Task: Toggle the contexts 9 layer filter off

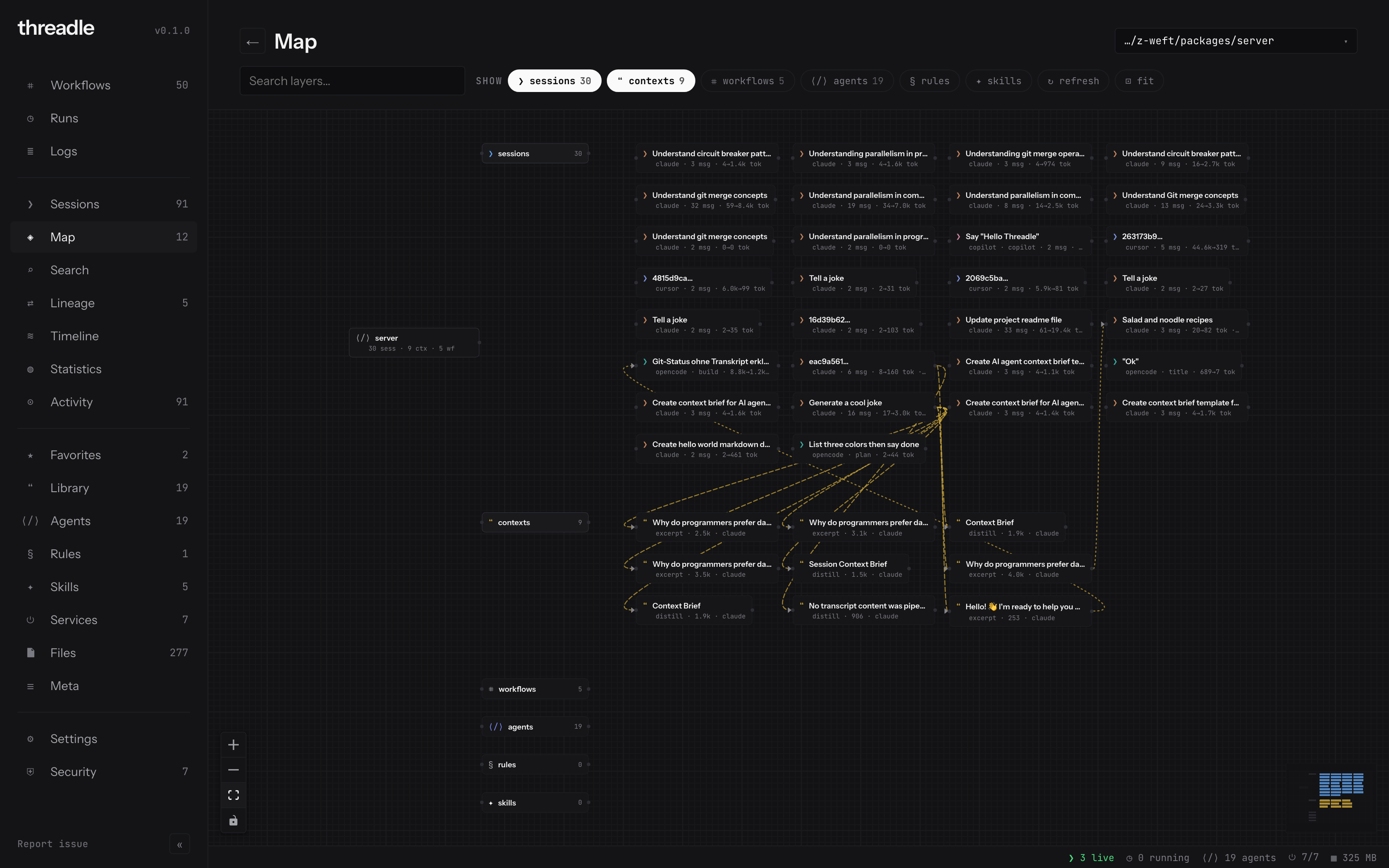Action: pyautogui.click(x=651, y=81)
